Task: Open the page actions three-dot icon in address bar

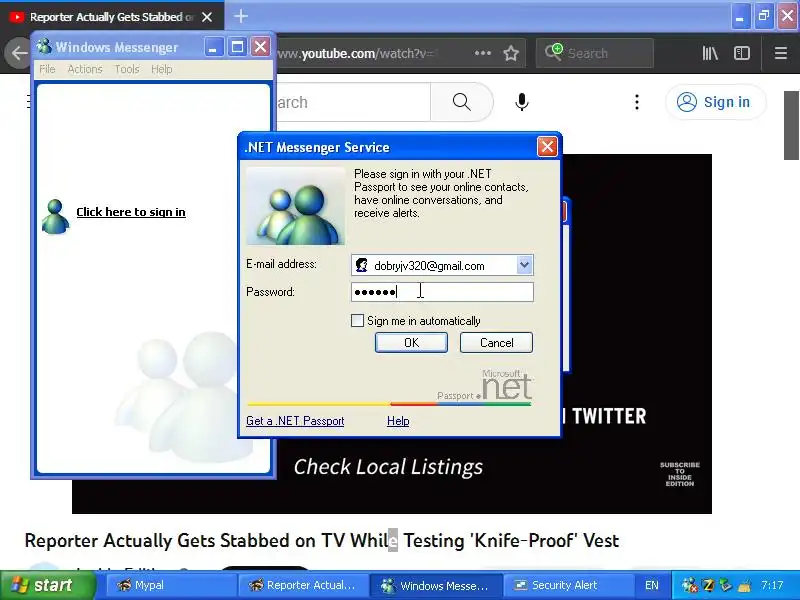Action: [483, 53]
